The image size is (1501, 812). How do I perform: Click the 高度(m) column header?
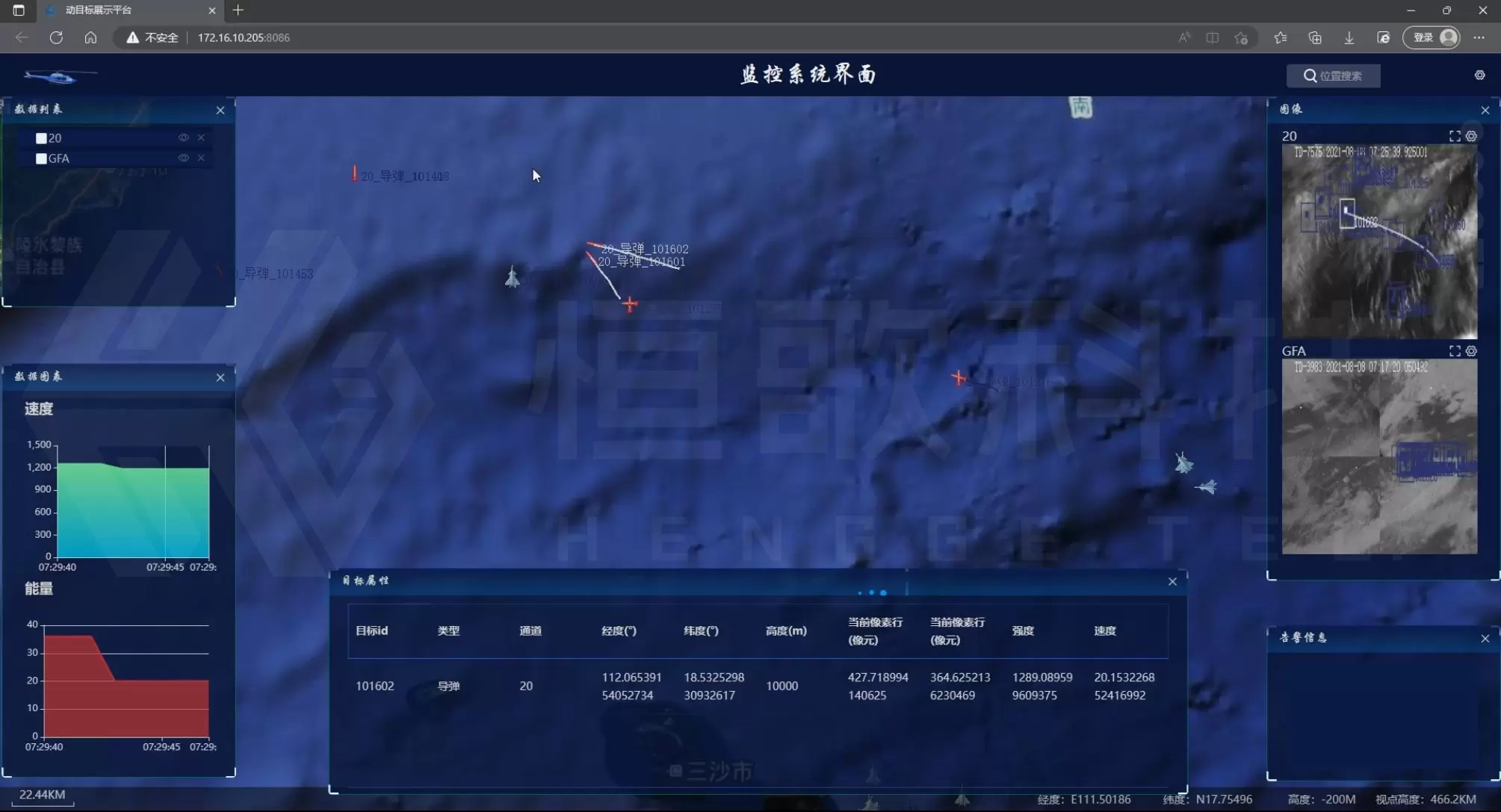click(x=786, y=630)
